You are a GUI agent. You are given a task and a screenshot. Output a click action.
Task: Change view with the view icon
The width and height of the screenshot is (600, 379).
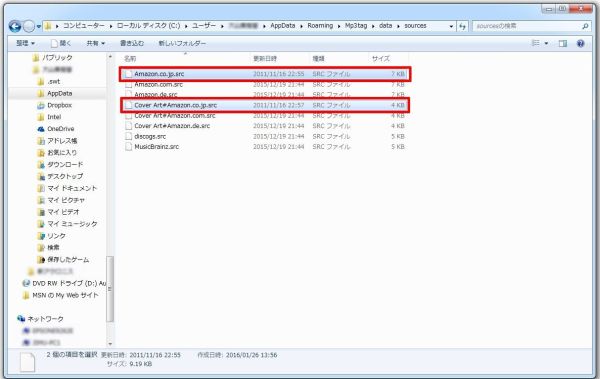tap(536, 43)
